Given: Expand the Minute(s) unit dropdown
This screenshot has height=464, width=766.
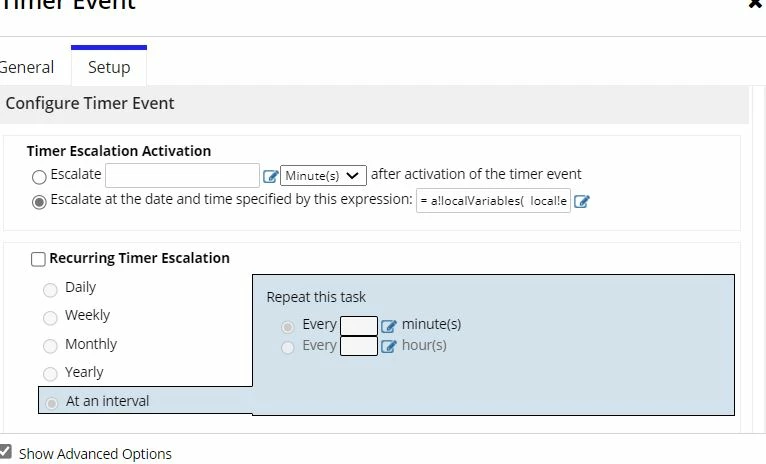Looking at the screenshot, I should tap(323, 175).
